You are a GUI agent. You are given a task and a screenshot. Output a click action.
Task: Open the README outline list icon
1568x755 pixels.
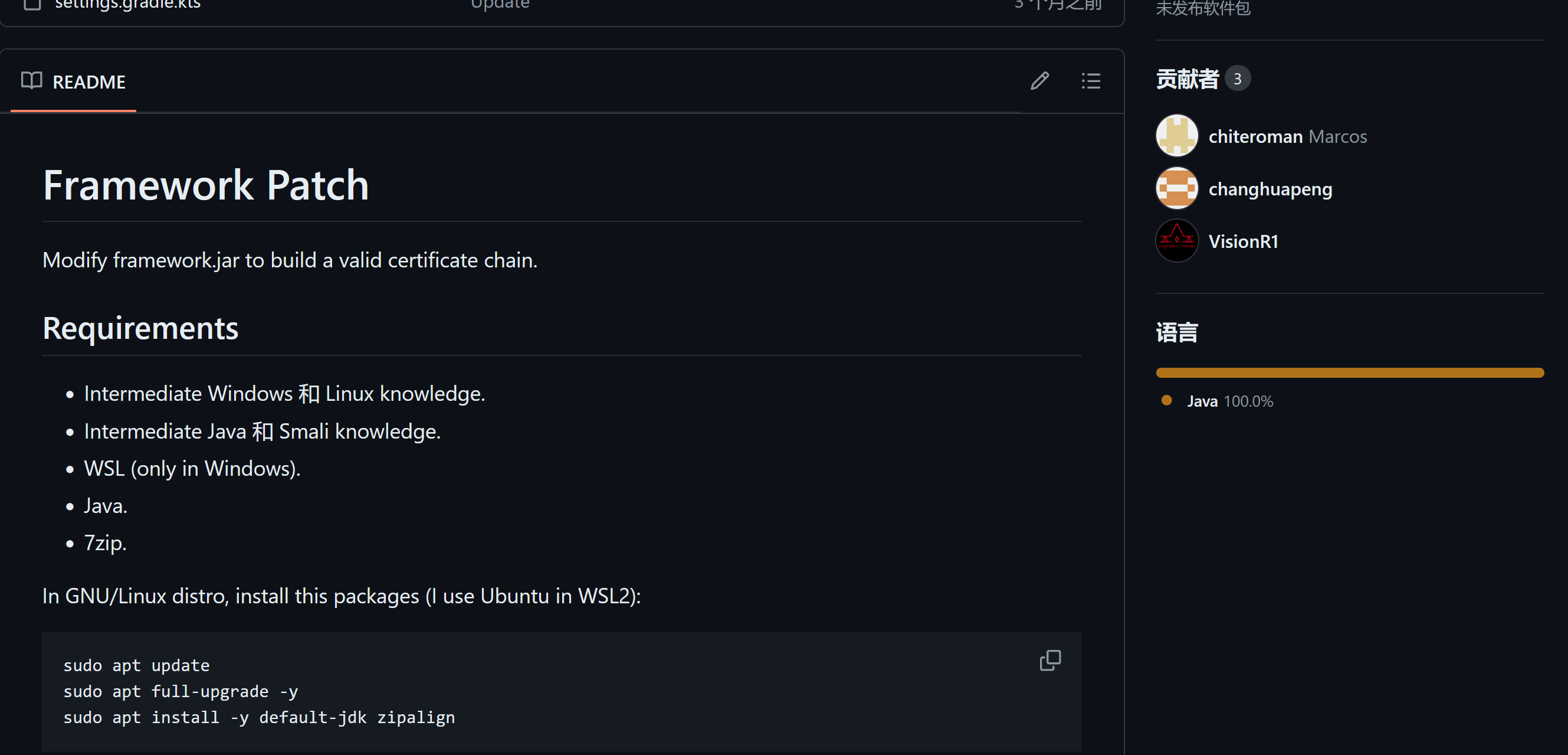1091,81
